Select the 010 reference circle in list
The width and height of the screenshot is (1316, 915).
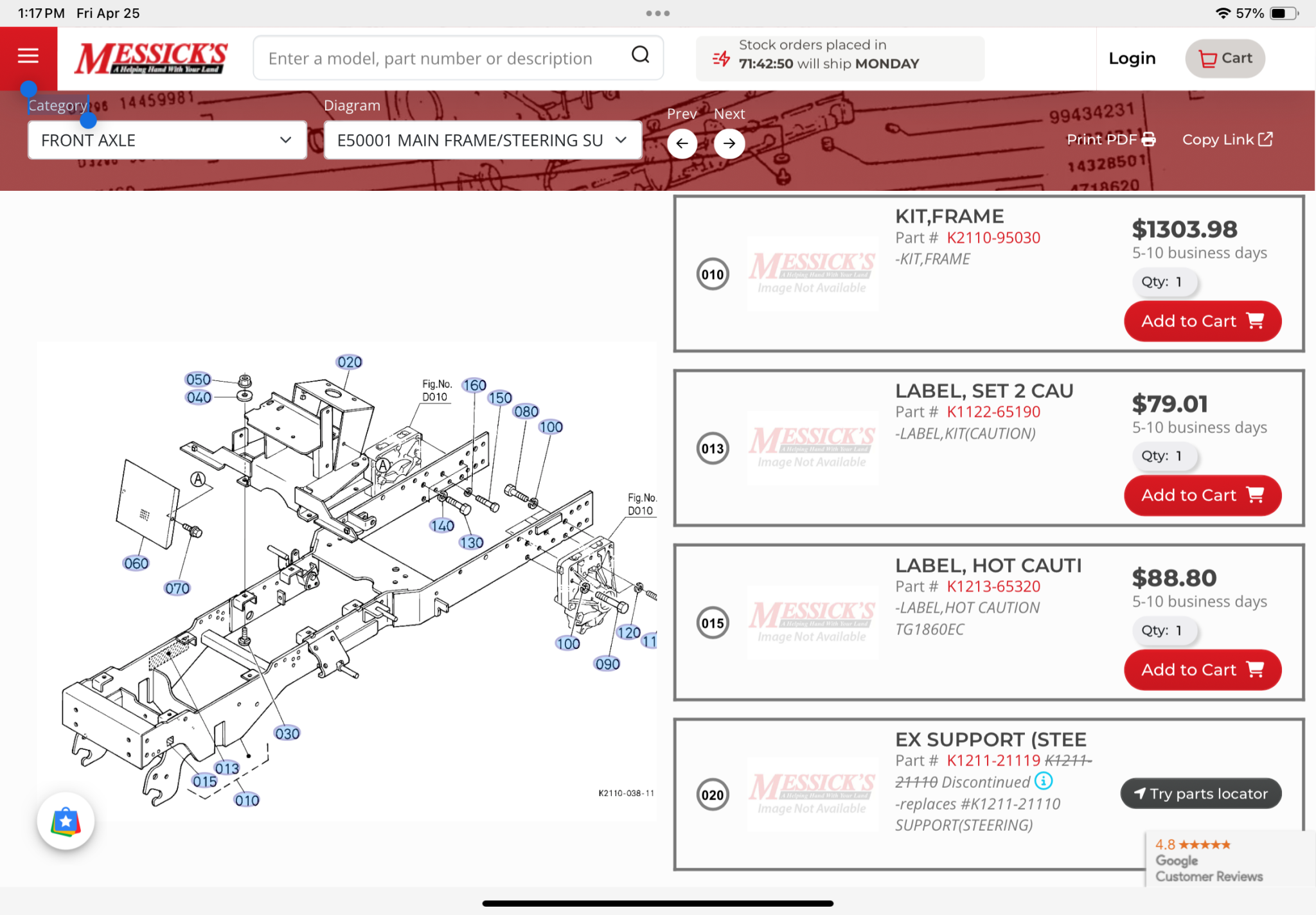713,274
